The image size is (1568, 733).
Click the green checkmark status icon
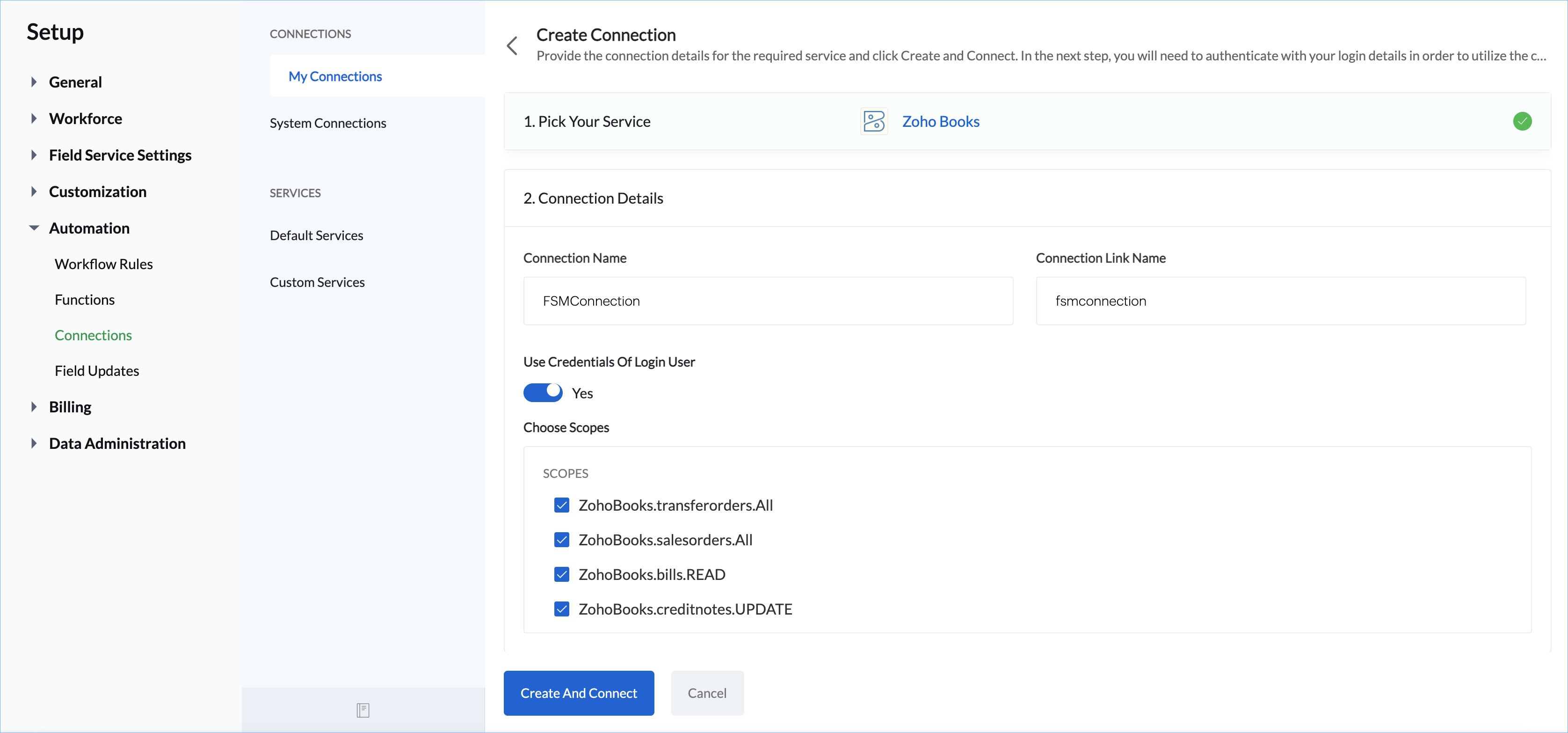(x=1522, y=121)
